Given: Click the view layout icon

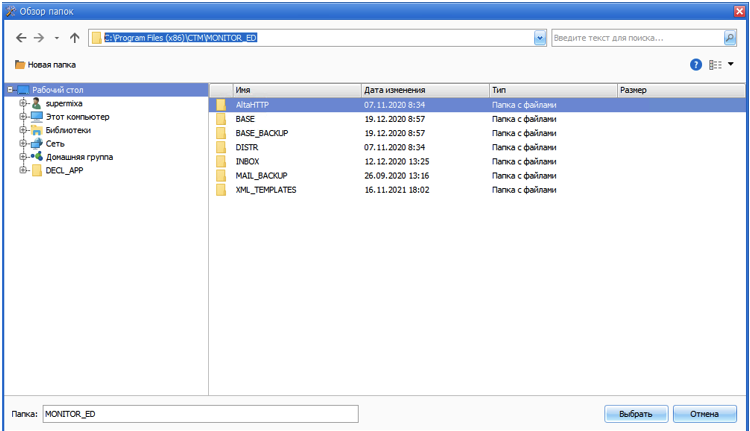Looking at the screenshot, I should 715,64.
